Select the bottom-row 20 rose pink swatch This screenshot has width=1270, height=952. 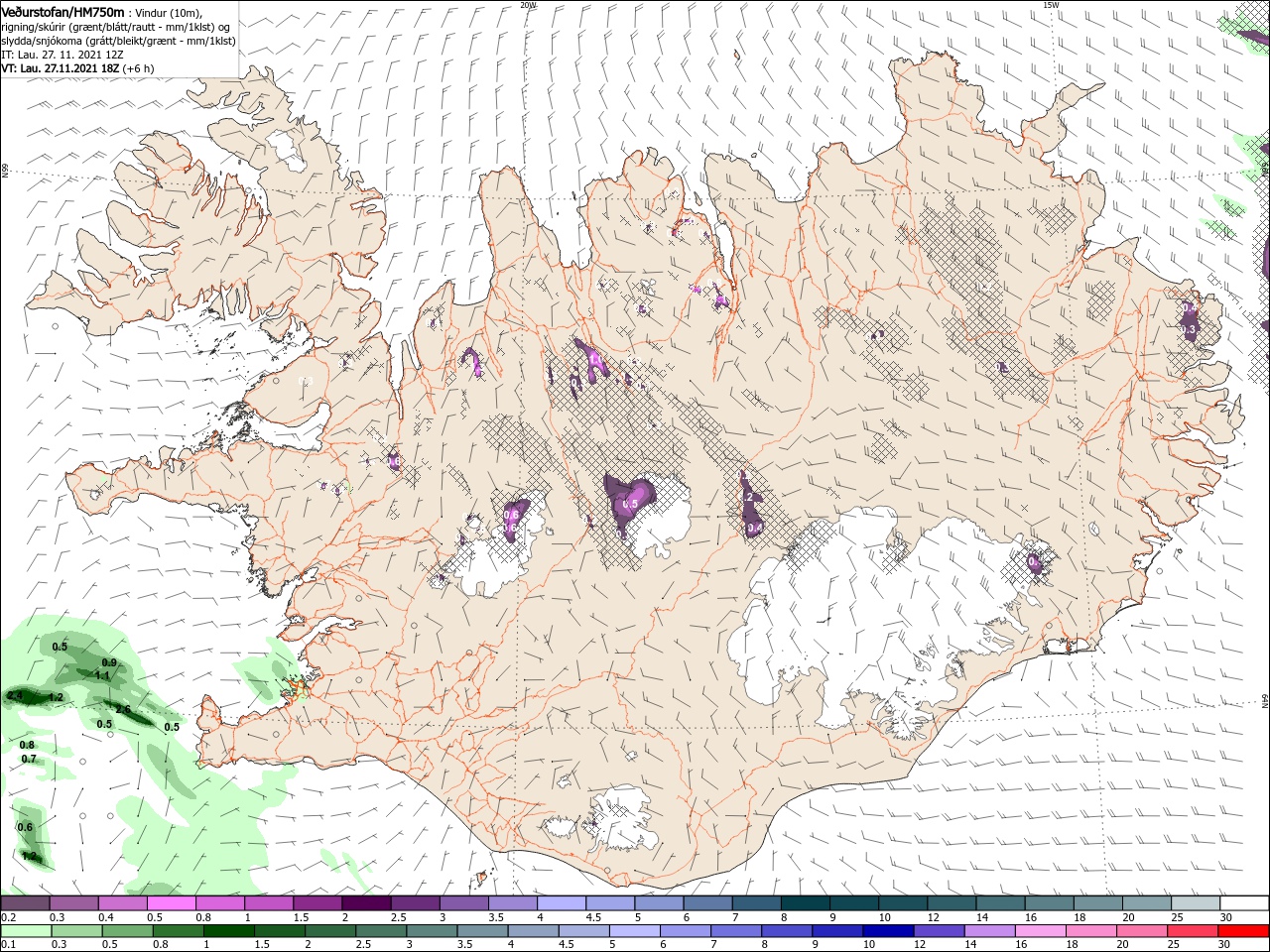click(1142, 931)
